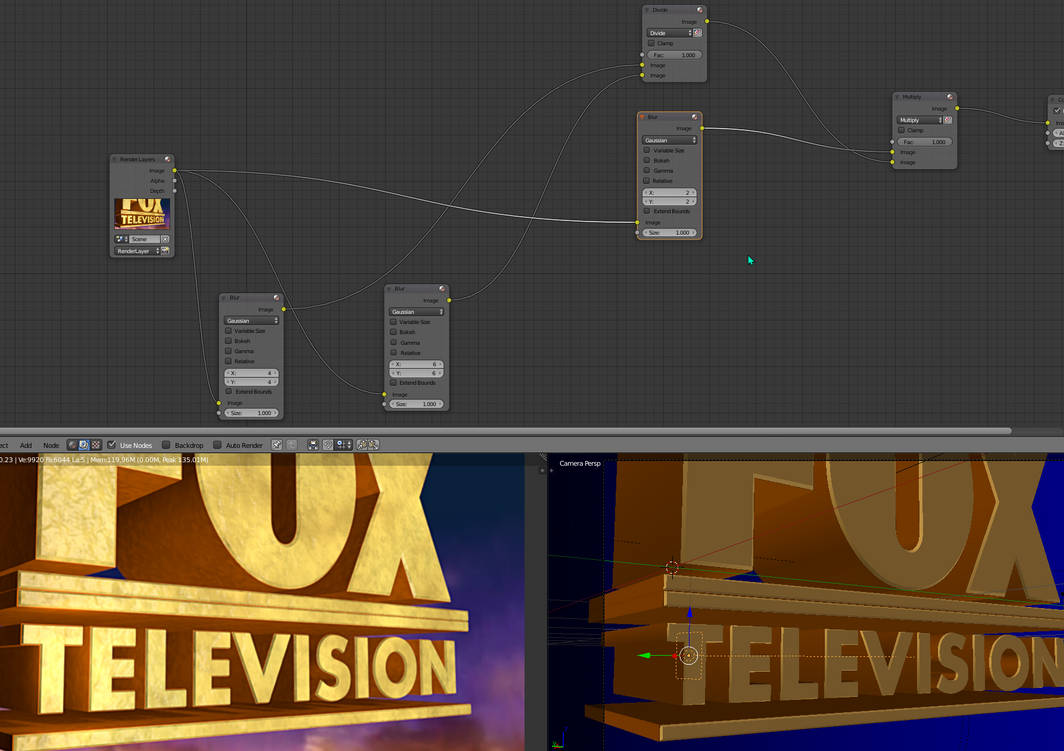Open the Divide blend type dropdown

point(669,33)
